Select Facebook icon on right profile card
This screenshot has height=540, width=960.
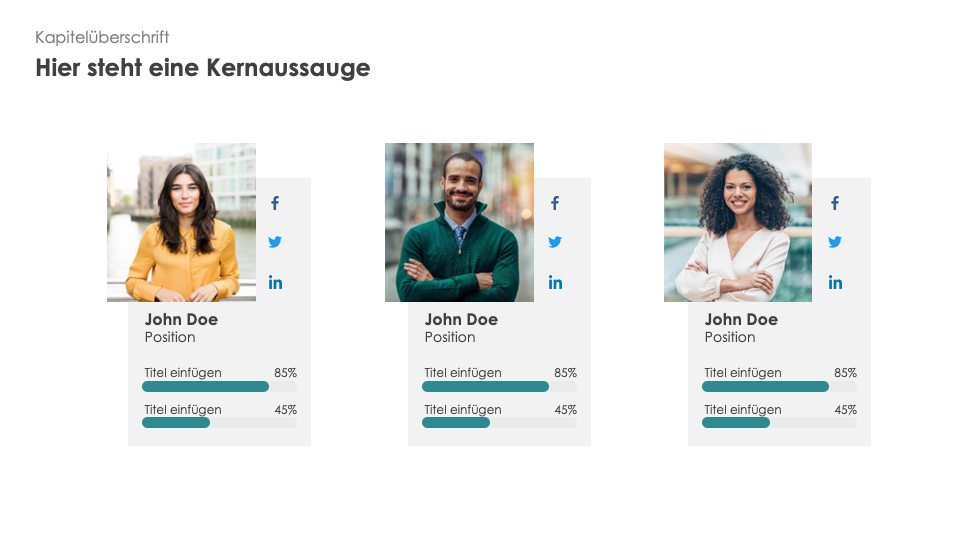point(835,203)
